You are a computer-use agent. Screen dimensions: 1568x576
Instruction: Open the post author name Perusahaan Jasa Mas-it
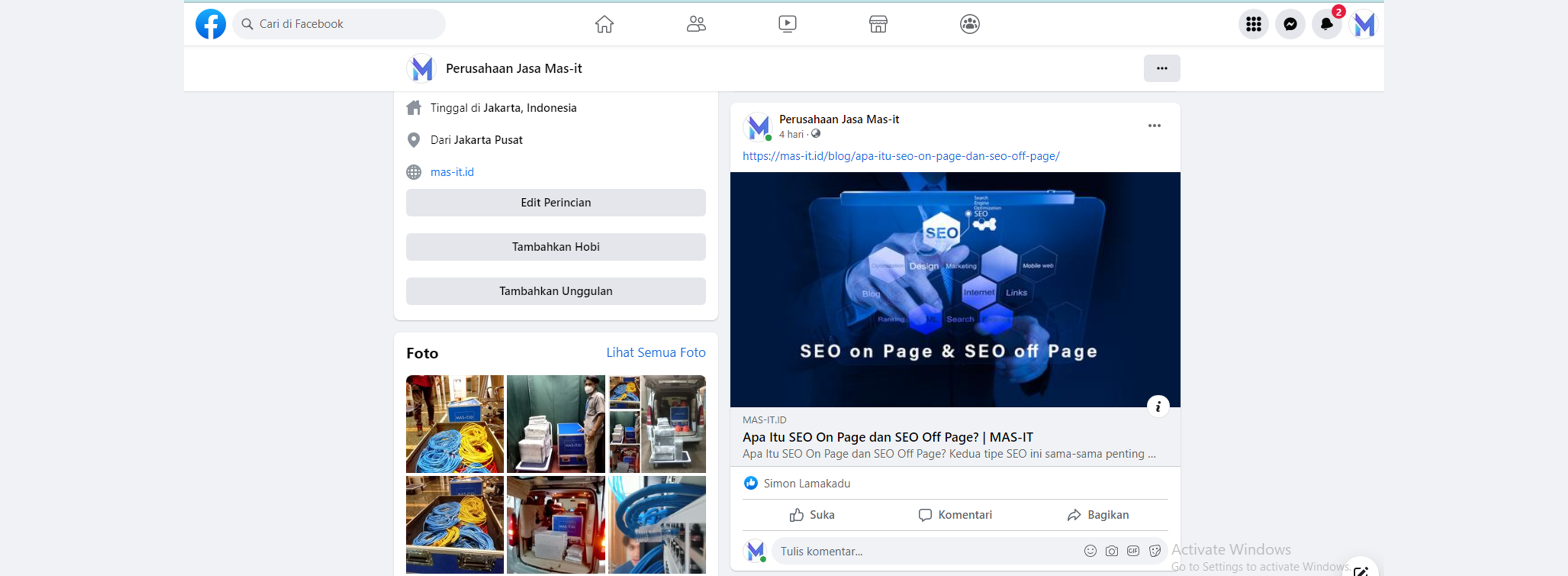pos(839,120)
